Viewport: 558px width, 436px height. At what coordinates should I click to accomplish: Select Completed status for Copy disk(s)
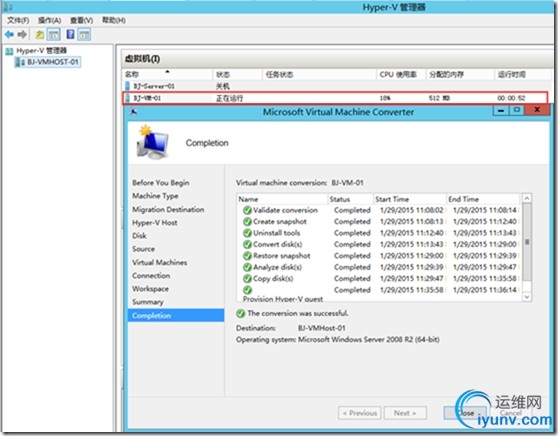[x=352, y=278]
